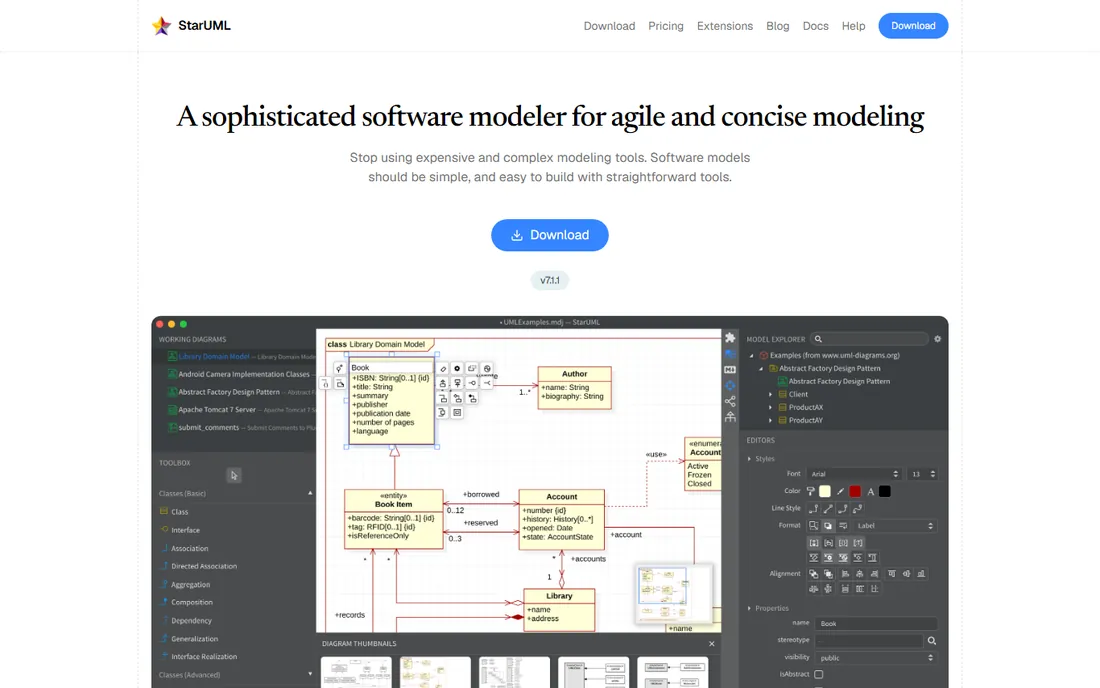Open the Label format dropdown
The height and width of the screenshot is (688, 1100).
point(895,525)
